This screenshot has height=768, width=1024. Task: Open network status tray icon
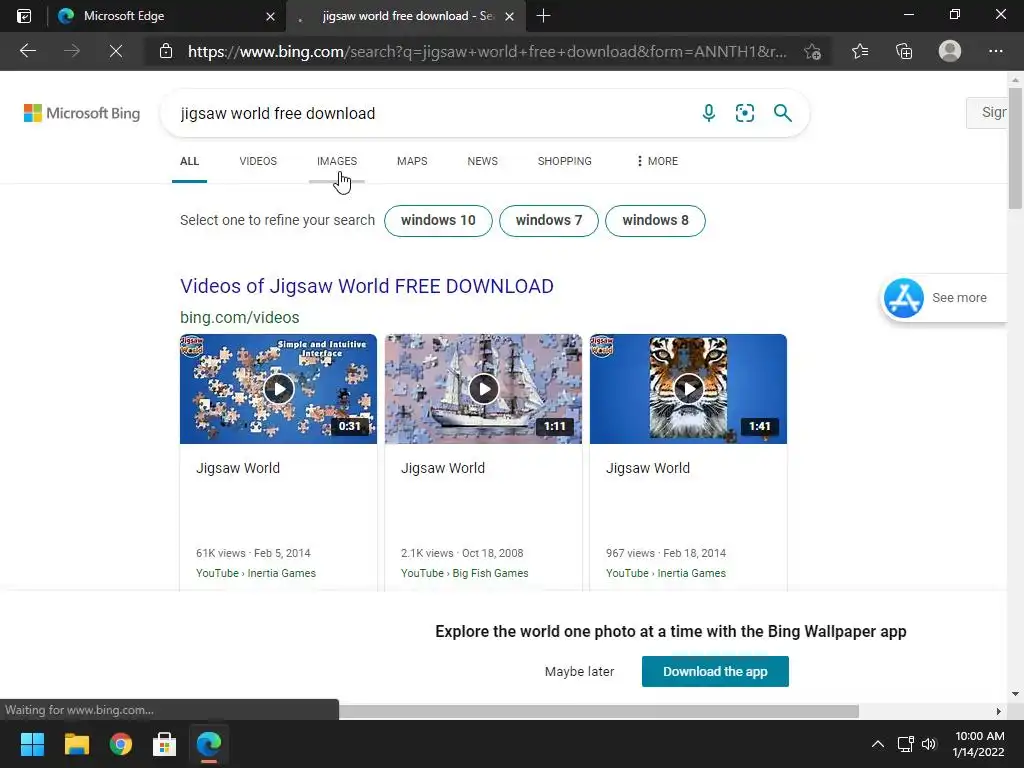905,744
